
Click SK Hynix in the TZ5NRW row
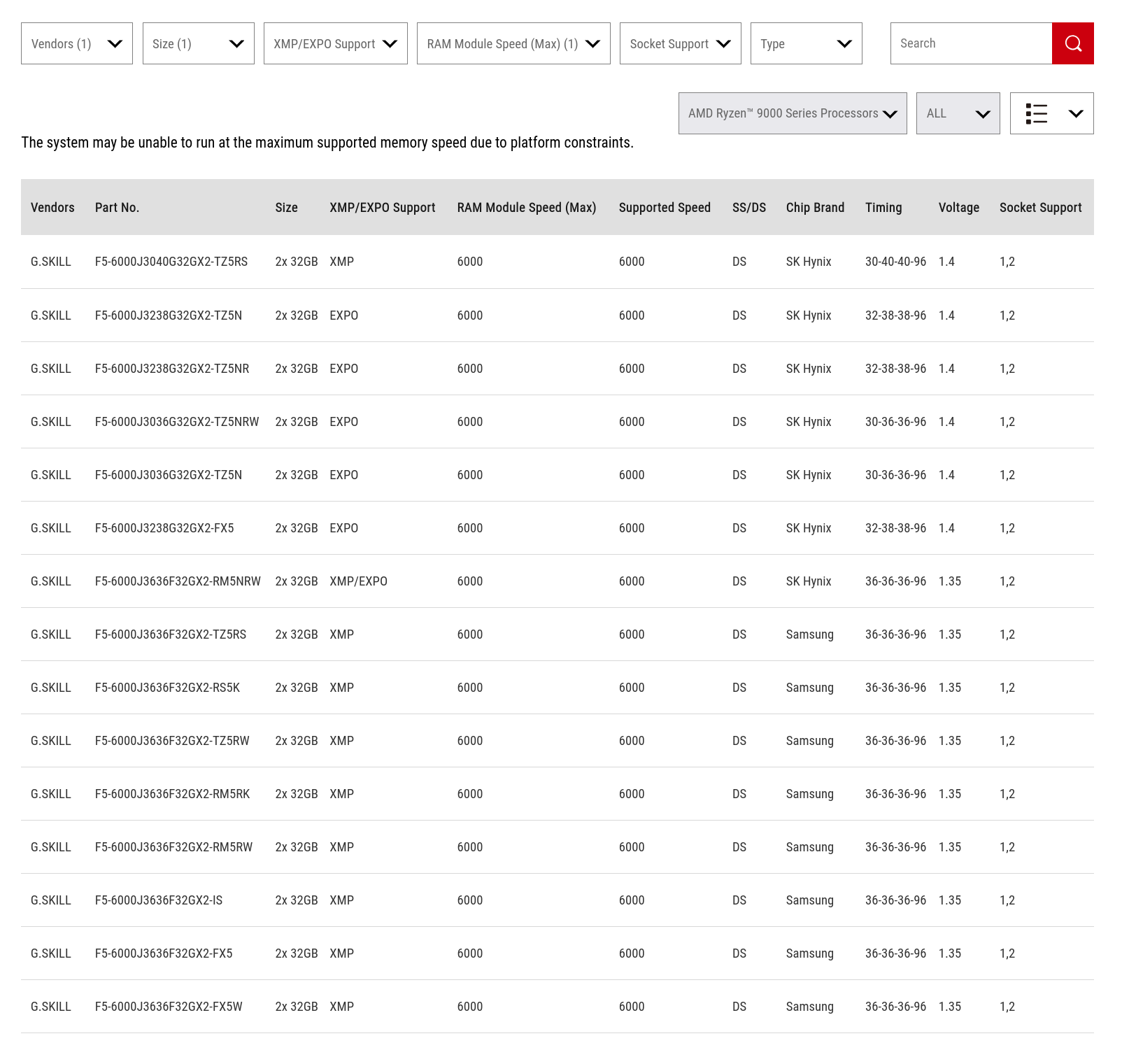tap(809, 422)
